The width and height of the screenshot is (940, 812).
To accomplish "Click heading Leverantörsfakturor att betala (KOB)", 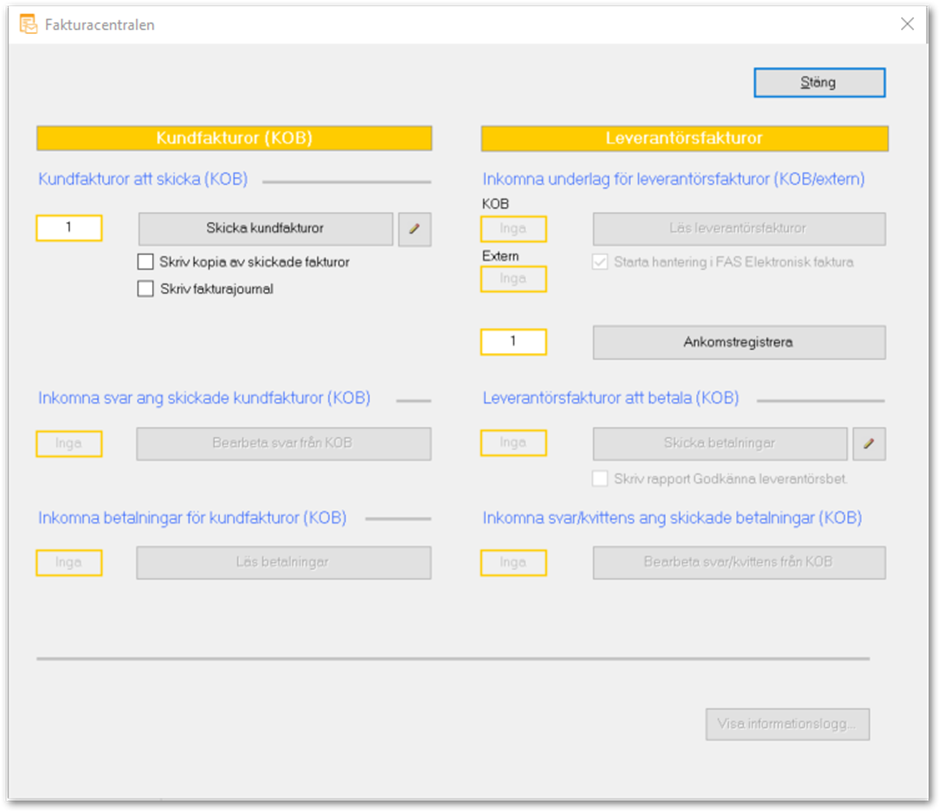I will tap(611, 398).
